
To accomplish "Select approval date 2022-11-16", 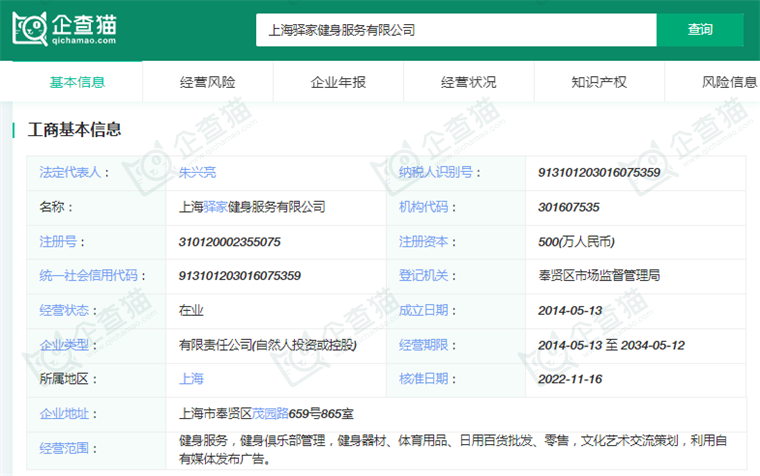I will [x=570, y=379].
